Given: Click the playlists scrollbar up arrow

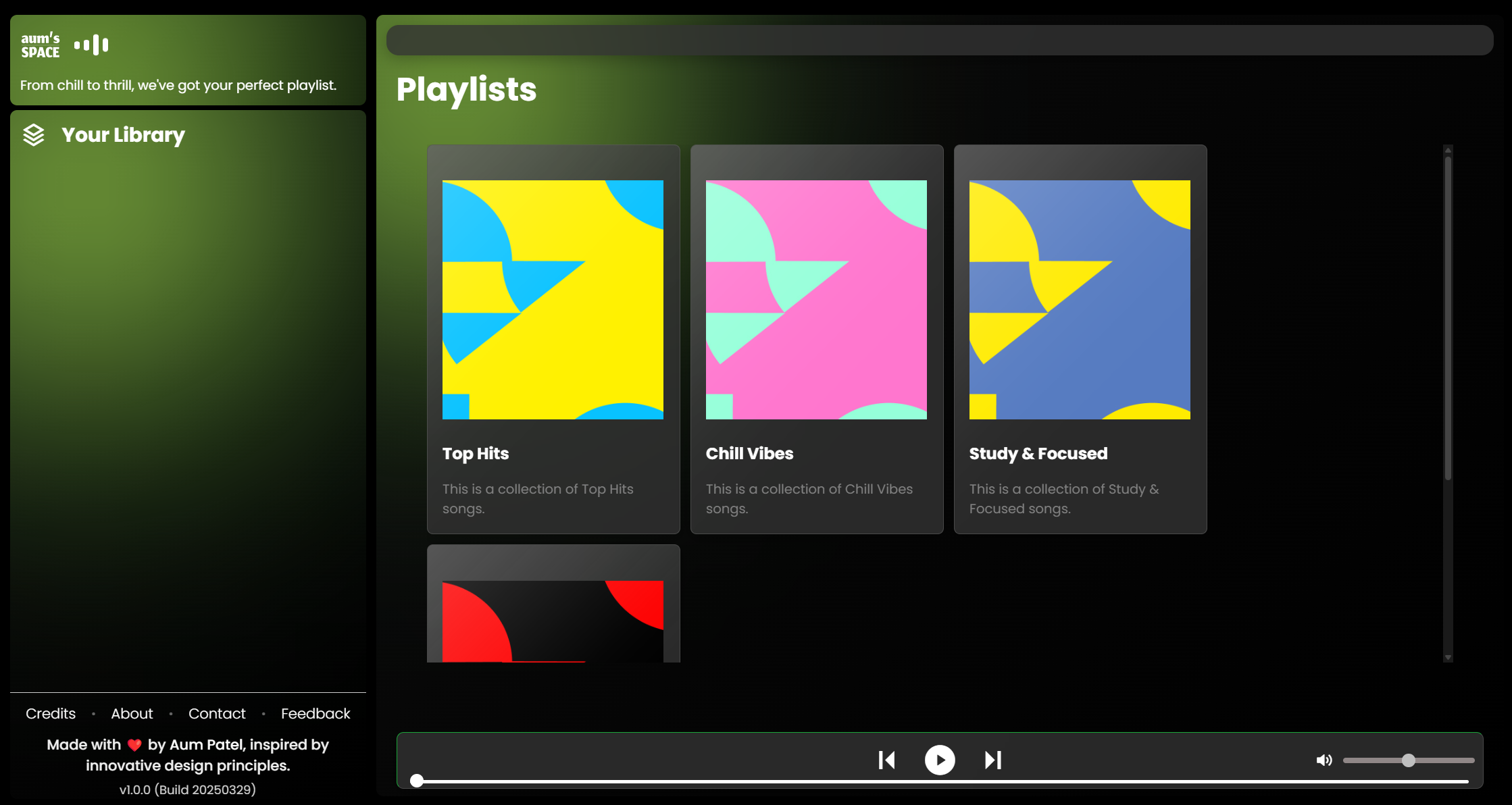Looking at the screenshot, I should coord(1448,149).
